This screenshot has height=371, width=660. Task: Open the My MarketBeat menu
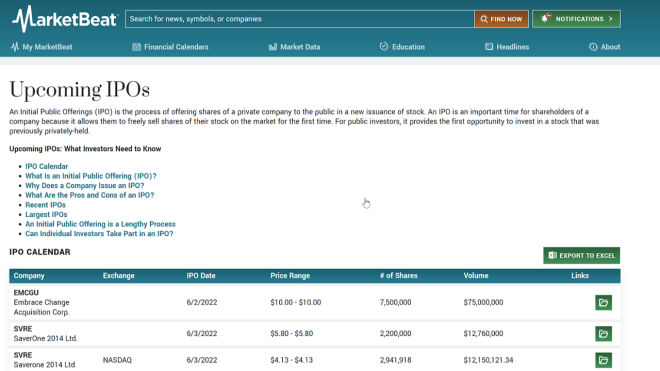[x=42, y=47]
